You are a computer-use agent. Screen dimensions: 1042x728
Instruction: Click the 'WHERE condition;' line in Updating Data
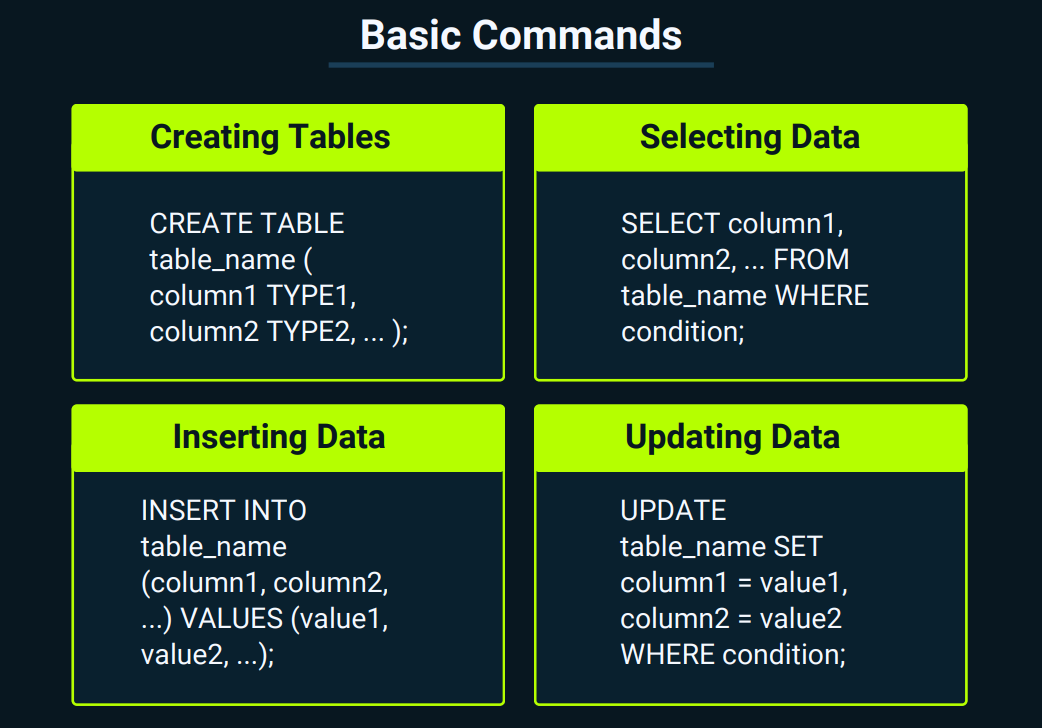733,654
